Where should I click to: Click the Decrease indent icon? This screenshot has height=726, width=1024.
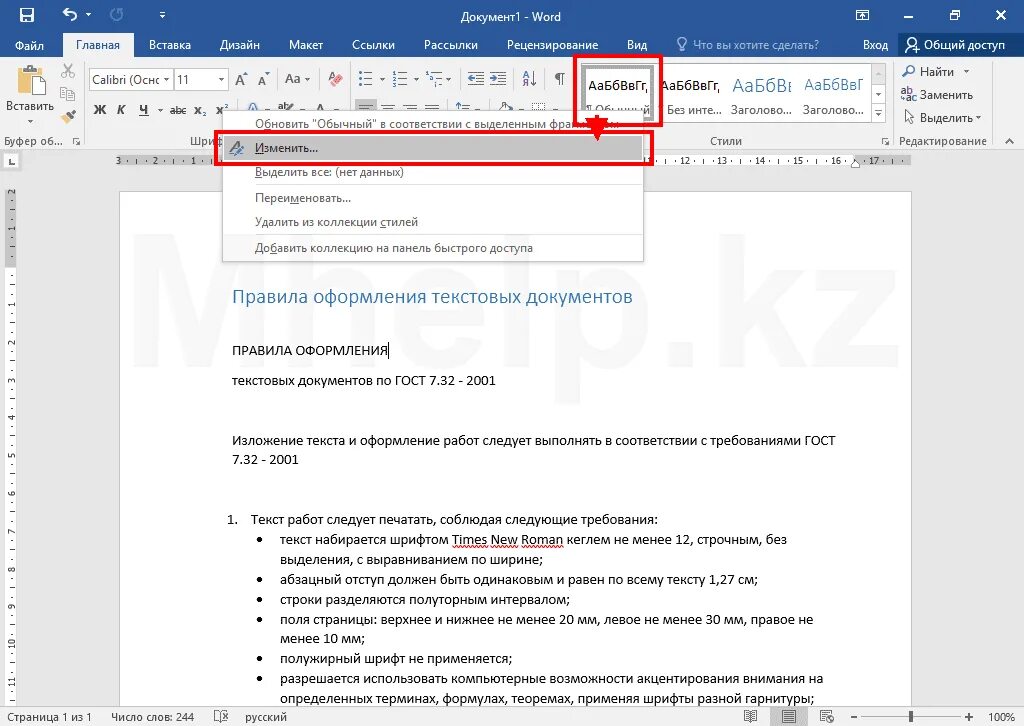pyautogui.click(x=475, y=79)
